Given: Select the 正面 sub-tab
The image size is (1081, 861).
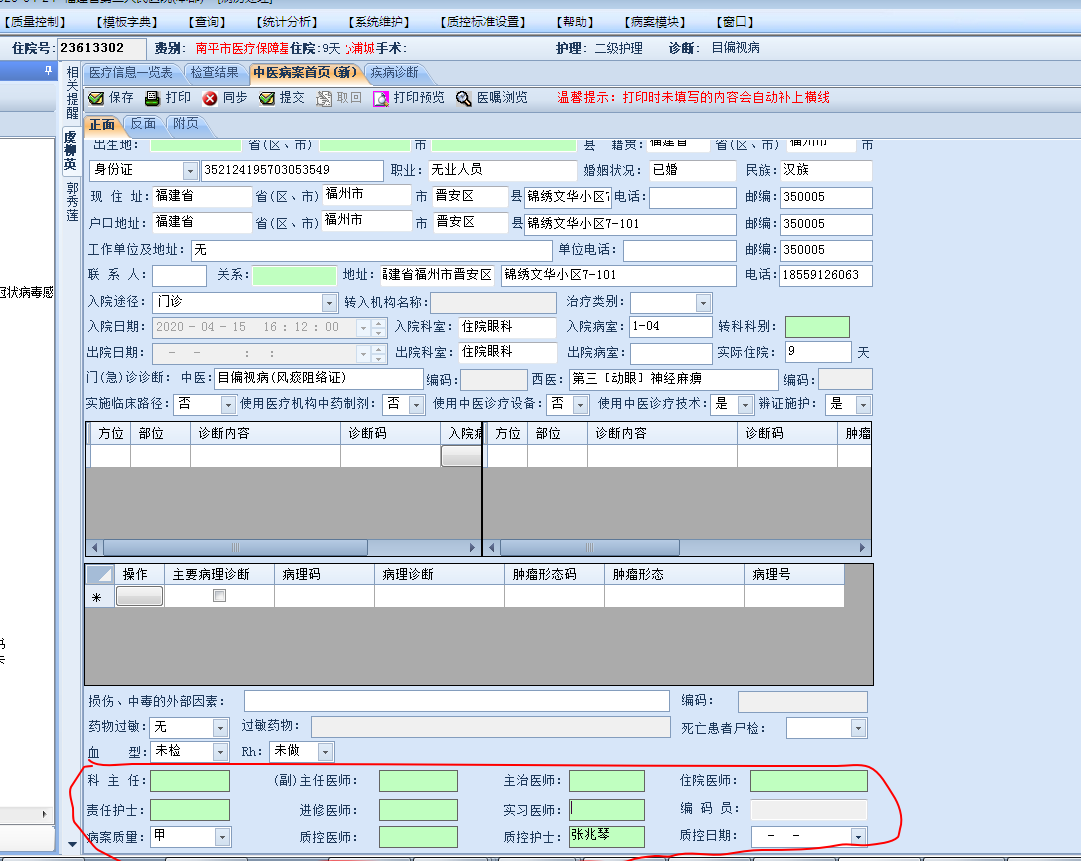Looking at the screenshot, I should (102, 125).
